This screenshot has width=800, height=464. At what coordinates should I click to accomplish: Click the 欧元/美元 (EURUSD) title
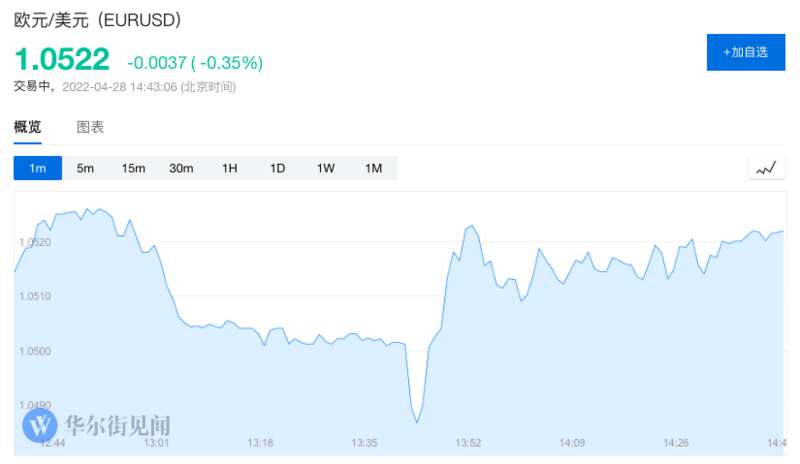pos(97,20)
